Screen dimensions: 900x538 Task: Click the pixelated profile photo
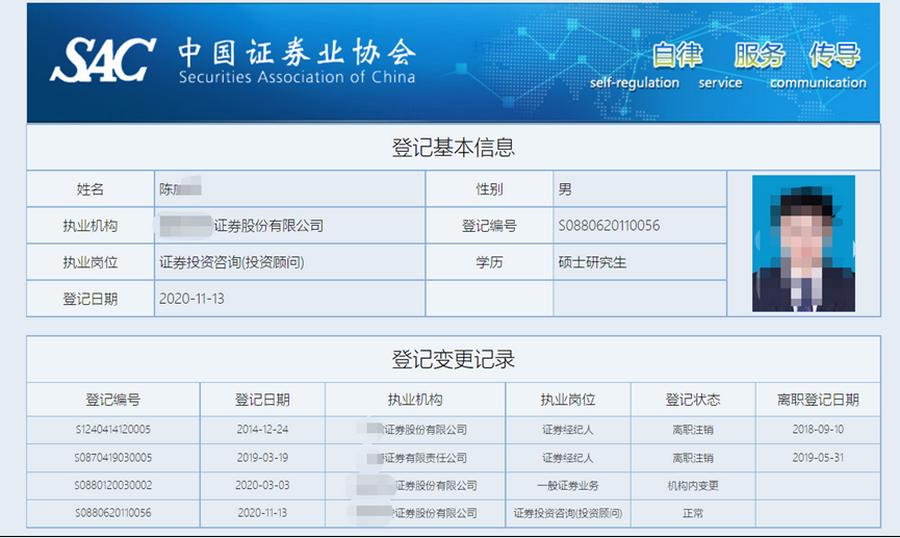tap(803, 243)
